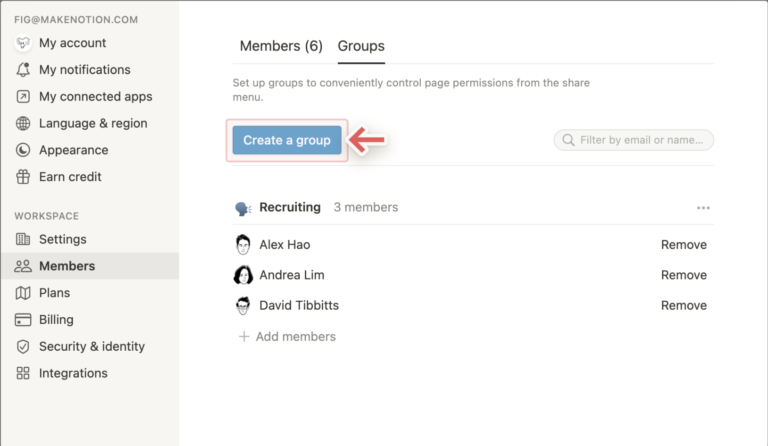Click the Earn credit gift icon
The image size is (768, 446).
tap(23, 177)
